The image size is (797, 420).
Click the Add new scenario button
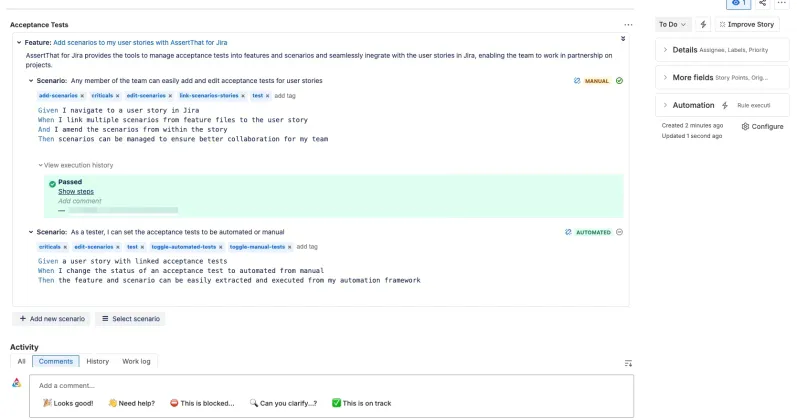pyautogui.click(x=52, y=319)
